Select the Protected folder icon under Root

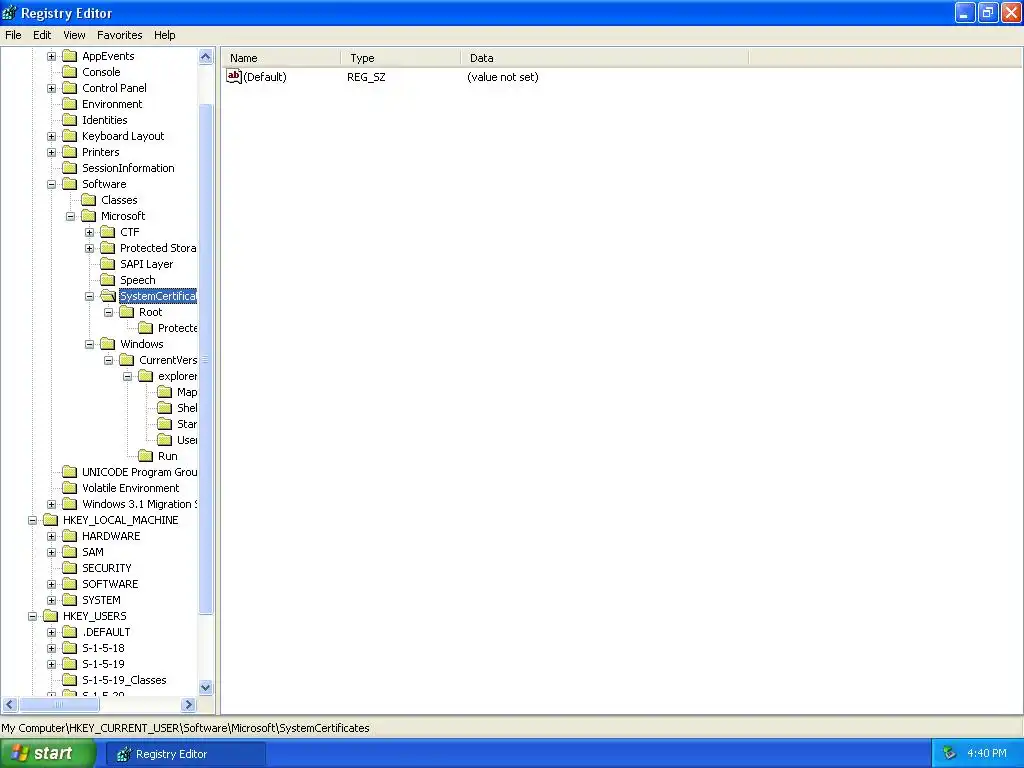pyautogui.click(x=146, y=328)
